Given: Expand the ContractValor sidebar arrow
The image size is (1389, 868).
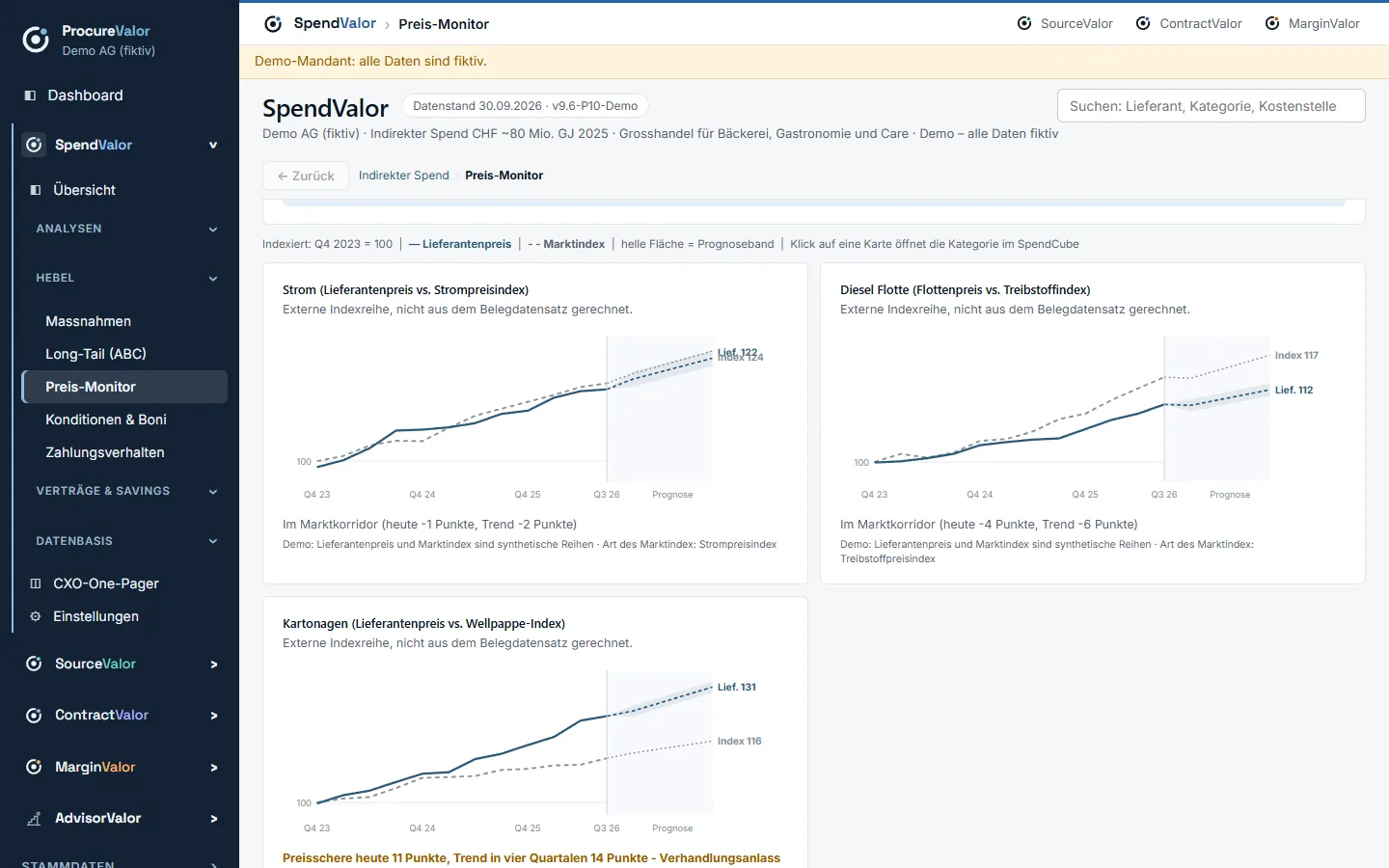Looking at the screenshot, I should [x=214, y=716].
